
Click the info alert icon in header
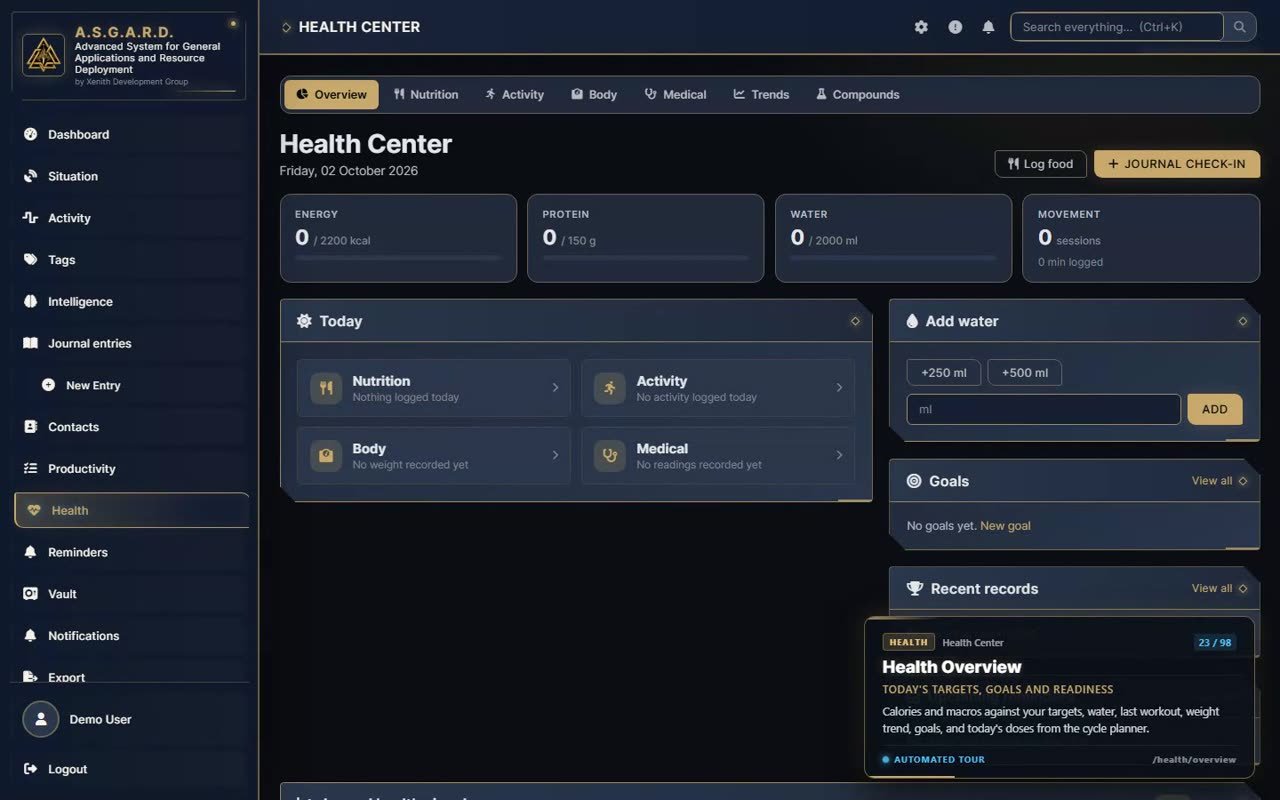[955, 27]
